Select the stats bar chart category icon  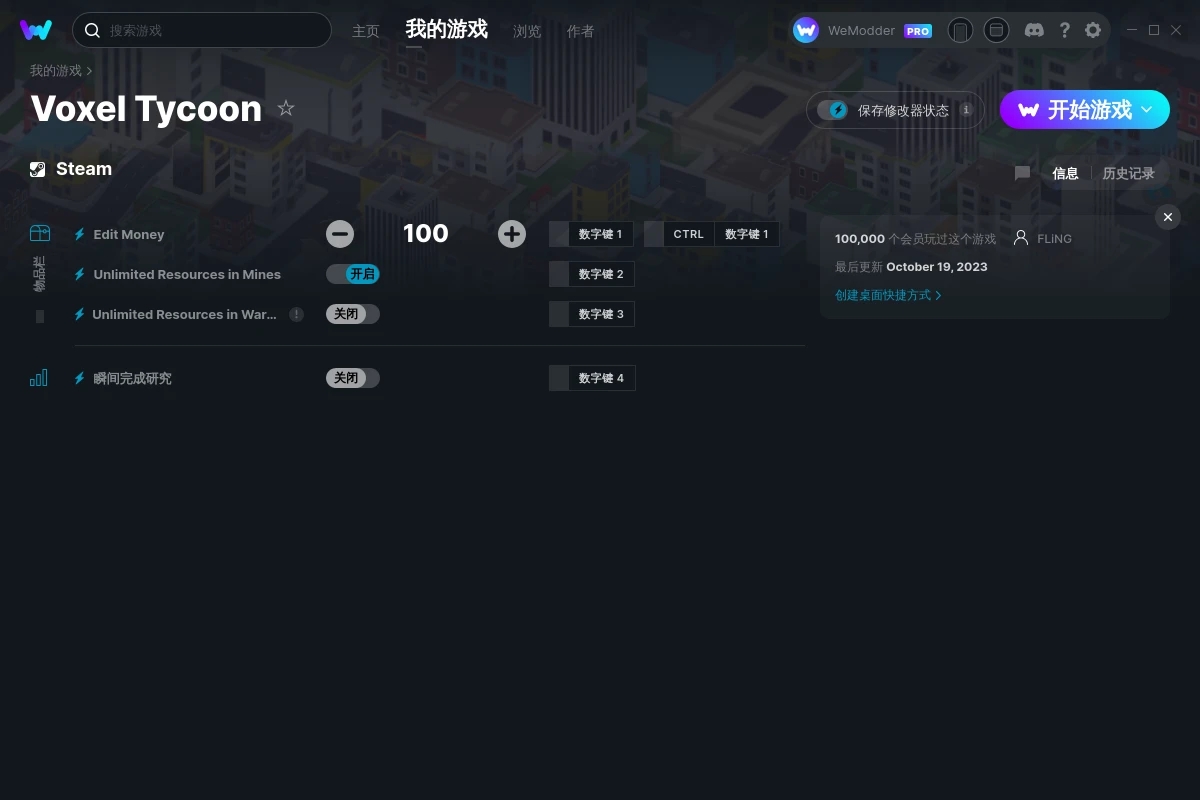pyautogui.click(x=39, y=377)
